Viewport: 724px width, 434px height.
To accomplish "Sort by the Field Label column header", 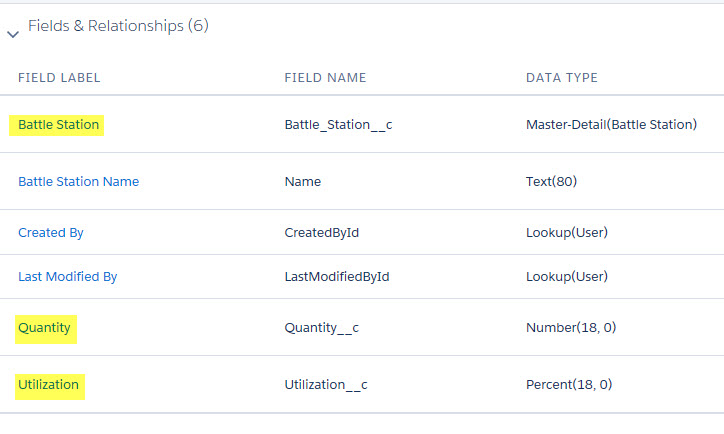I will tap(59, 77).
